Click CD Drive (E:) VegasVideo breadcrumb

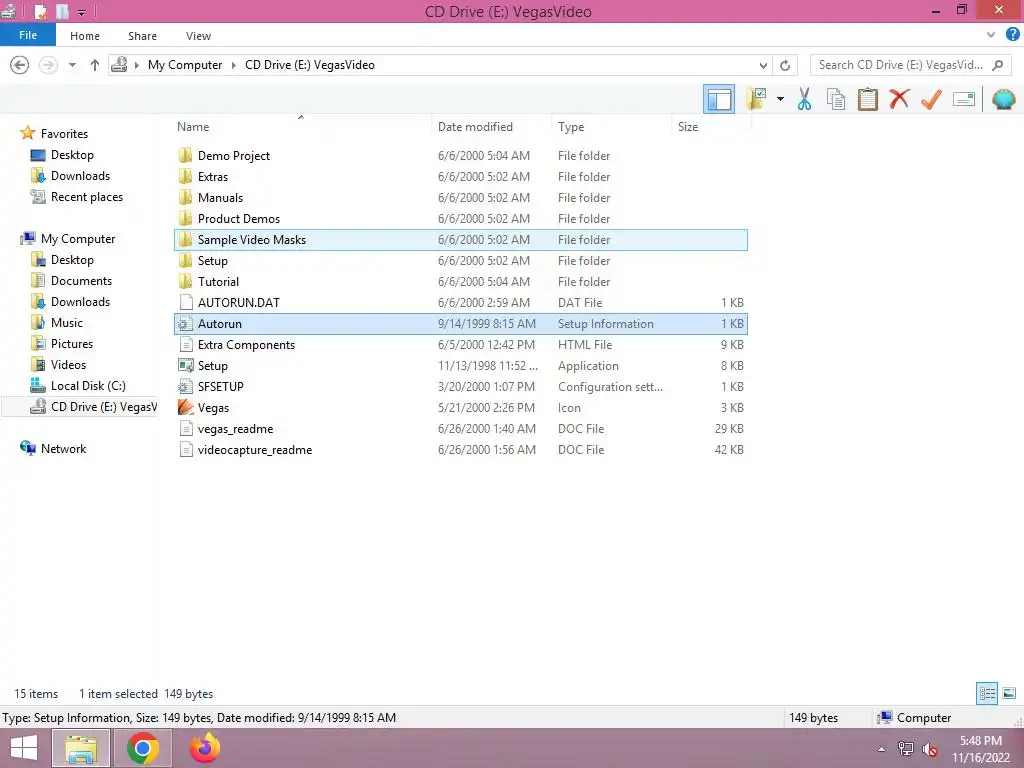click(310, 65)
